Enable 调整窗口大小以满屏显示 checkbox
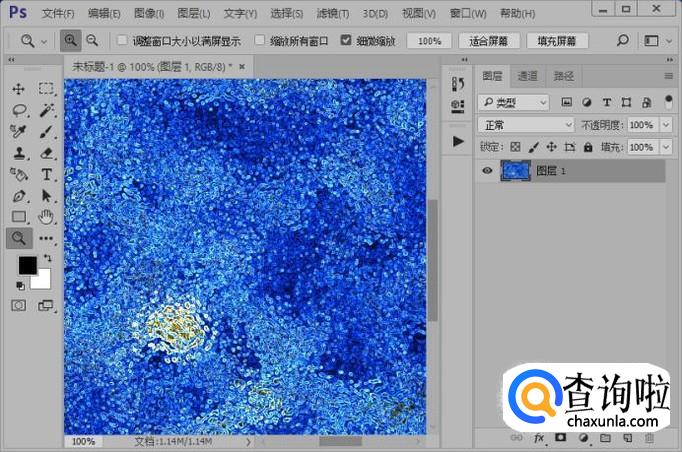Screen dimensions: 682x452 pos(122,41)
